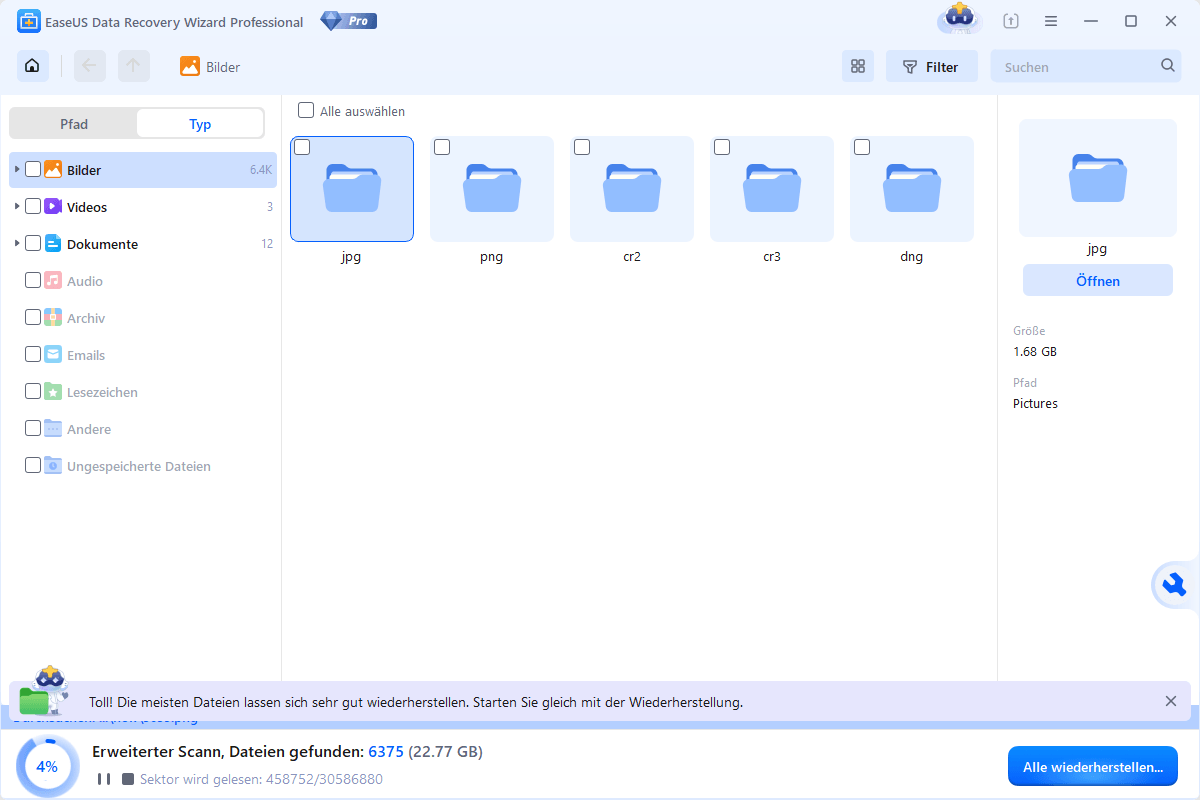The height and width of the screenshot is (800, 1200).
Task: Click the Videos category icon
Action: 53,207
